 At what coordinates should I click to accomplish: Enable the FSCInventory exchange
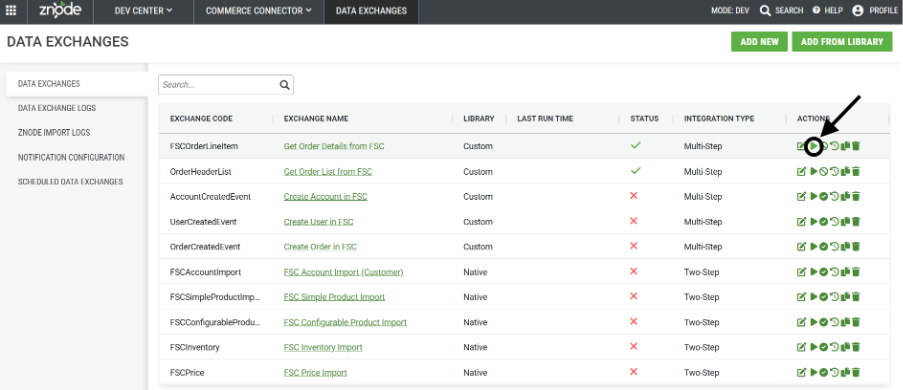[824, 347]
